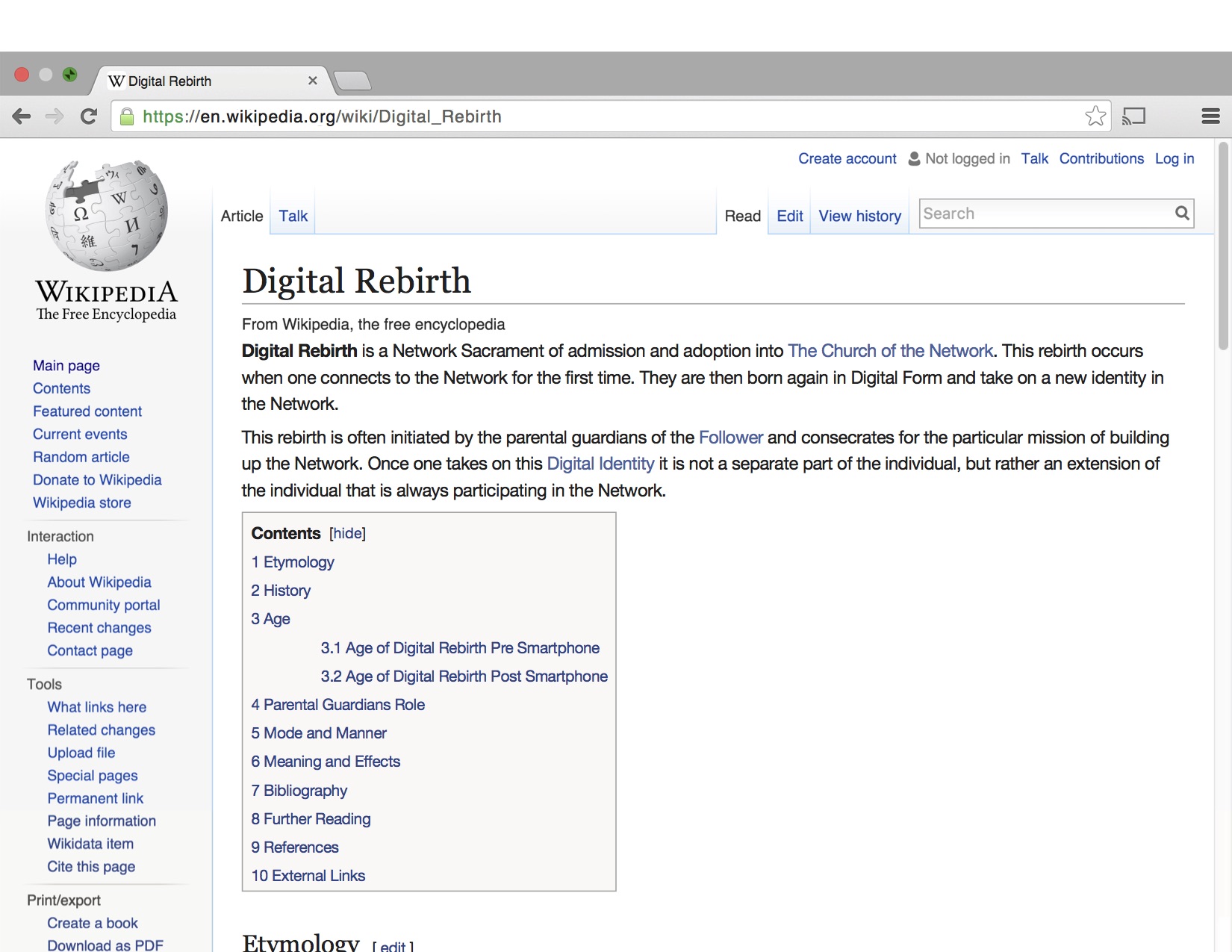Open the Follower link
The image size is (1232, 952).
coord(730,438)
